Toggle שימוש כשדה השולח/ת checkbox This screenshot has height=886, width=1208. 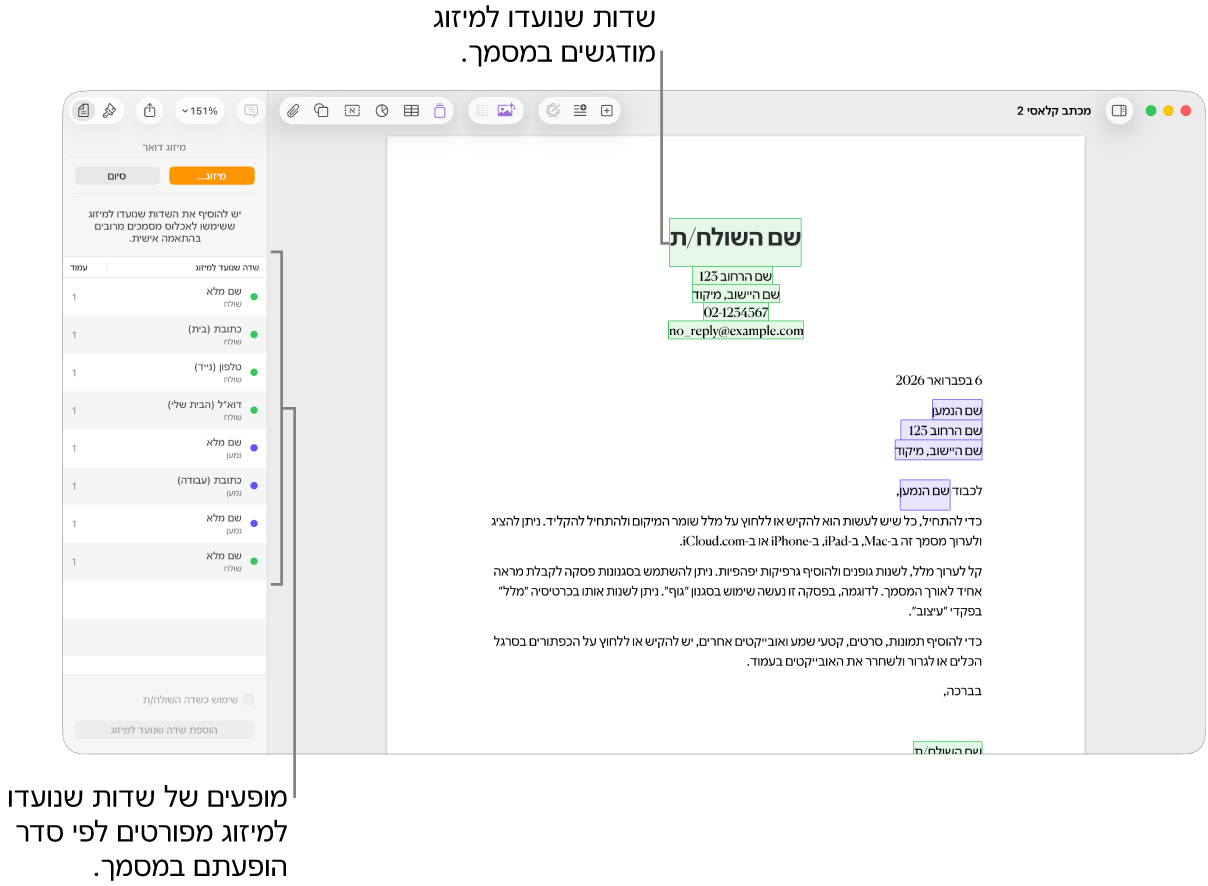(249, 700)
